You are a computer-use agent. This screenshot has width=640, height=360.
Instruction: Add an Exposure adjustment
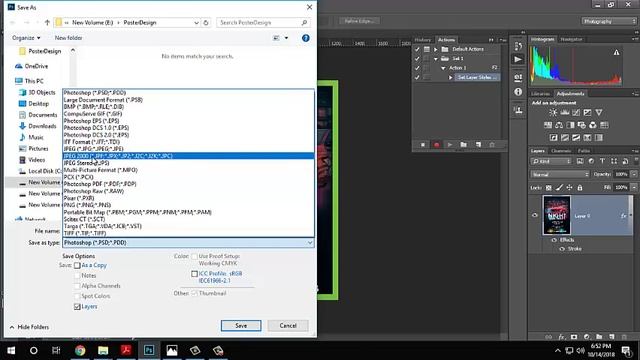coord(587,112)
